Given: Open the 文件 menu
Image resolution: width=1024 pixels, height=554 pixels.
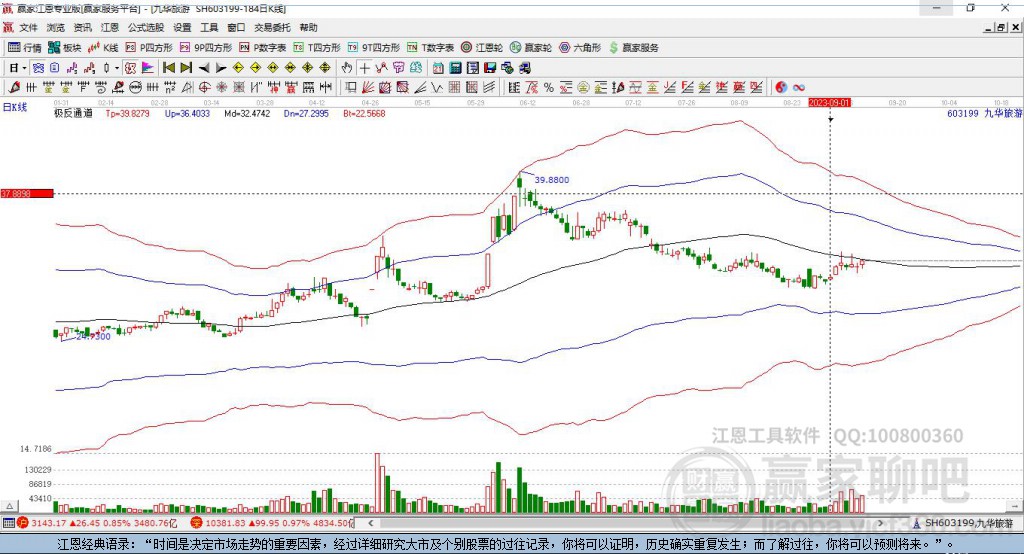Looking at the screenshot, I should pos(28,27).
